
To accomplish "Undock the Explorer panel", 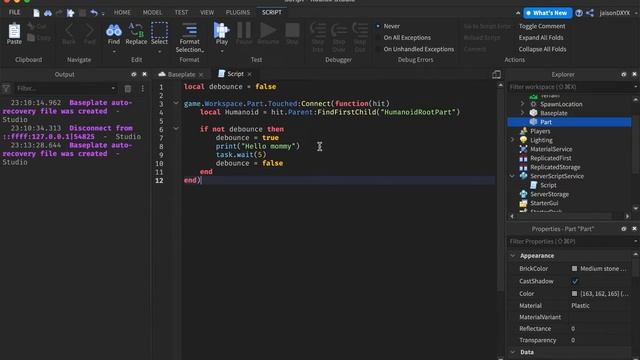I will tap(624, 74).
